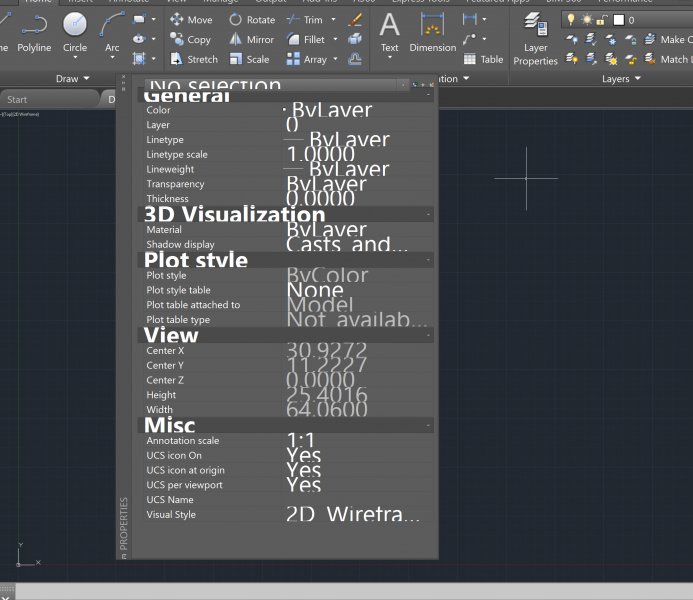This screenshot has width=693, height=600.
Task: Toggle the layer light bulb on/off icon
Action: [x=571, y=20]
